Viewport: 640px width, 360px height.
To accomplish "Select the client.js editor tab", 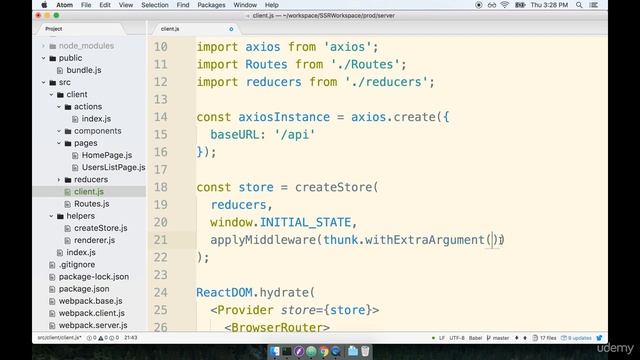I will (x=170, y=29).
